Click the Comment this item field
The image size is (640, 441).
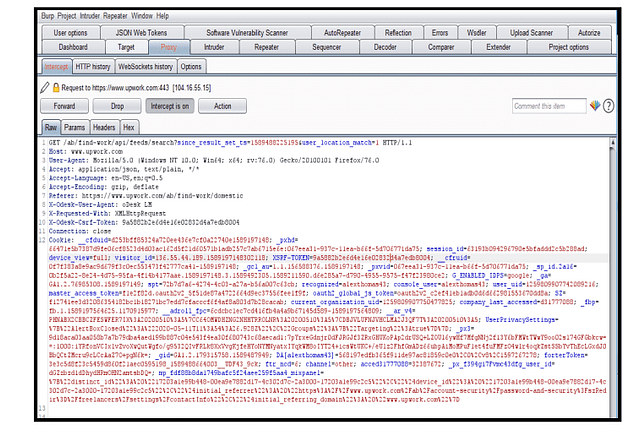point(549,106)
